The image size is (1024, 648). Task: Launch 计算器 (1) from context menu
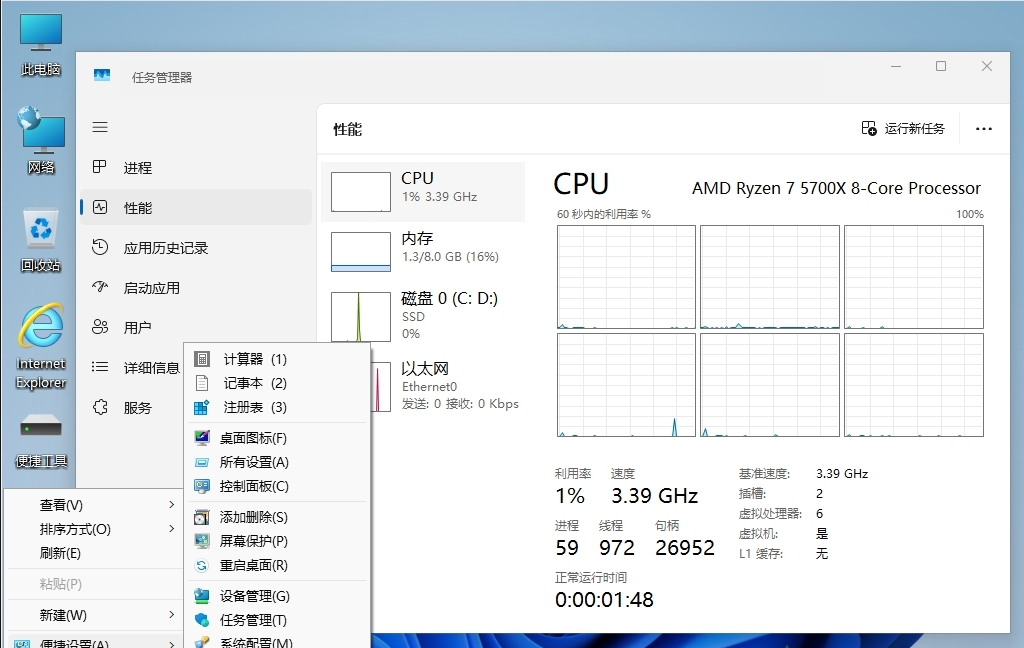tap(278, 359)
